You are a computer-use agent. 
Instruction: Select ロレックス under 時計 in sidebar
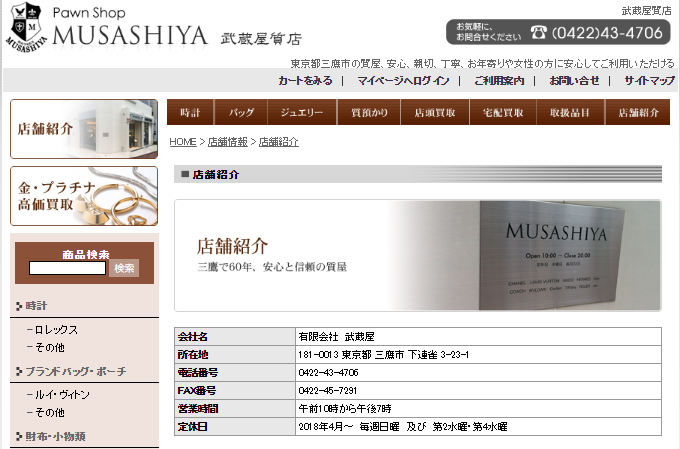tap(56, 330)
